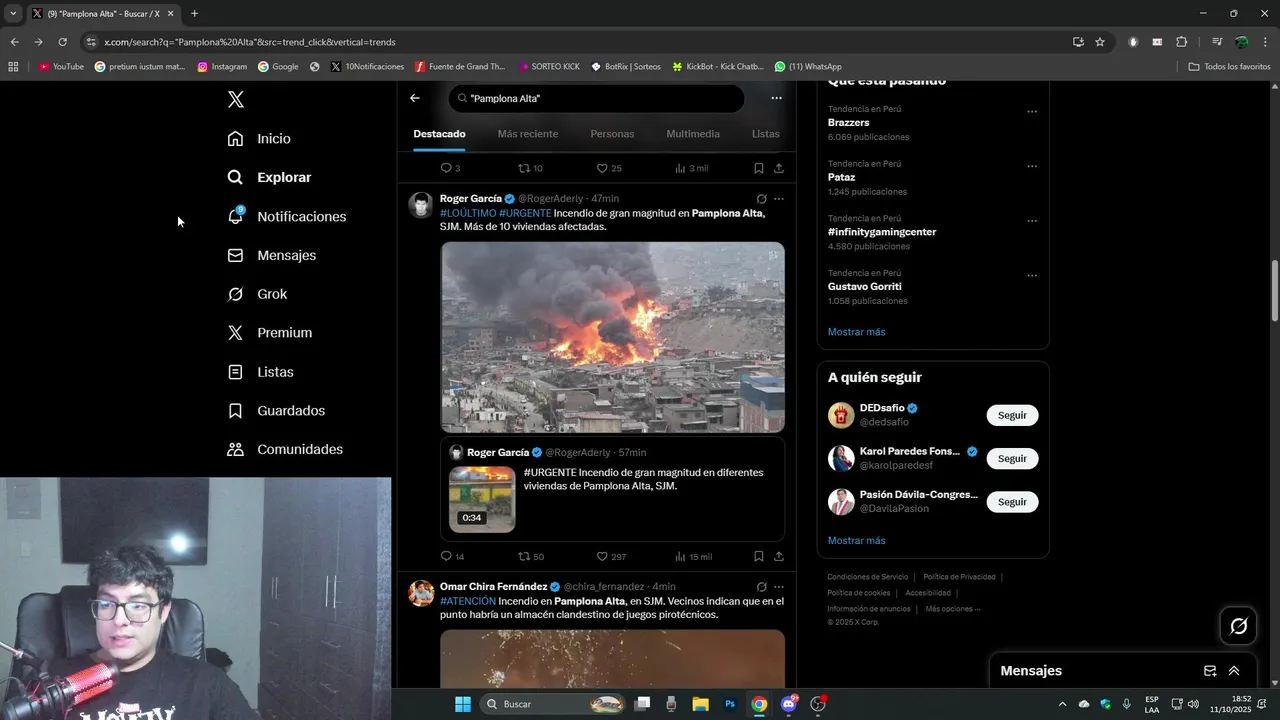1280x720 pixels.
Task: Reply to the top post with 3 replies
Action: coord(450,168)
